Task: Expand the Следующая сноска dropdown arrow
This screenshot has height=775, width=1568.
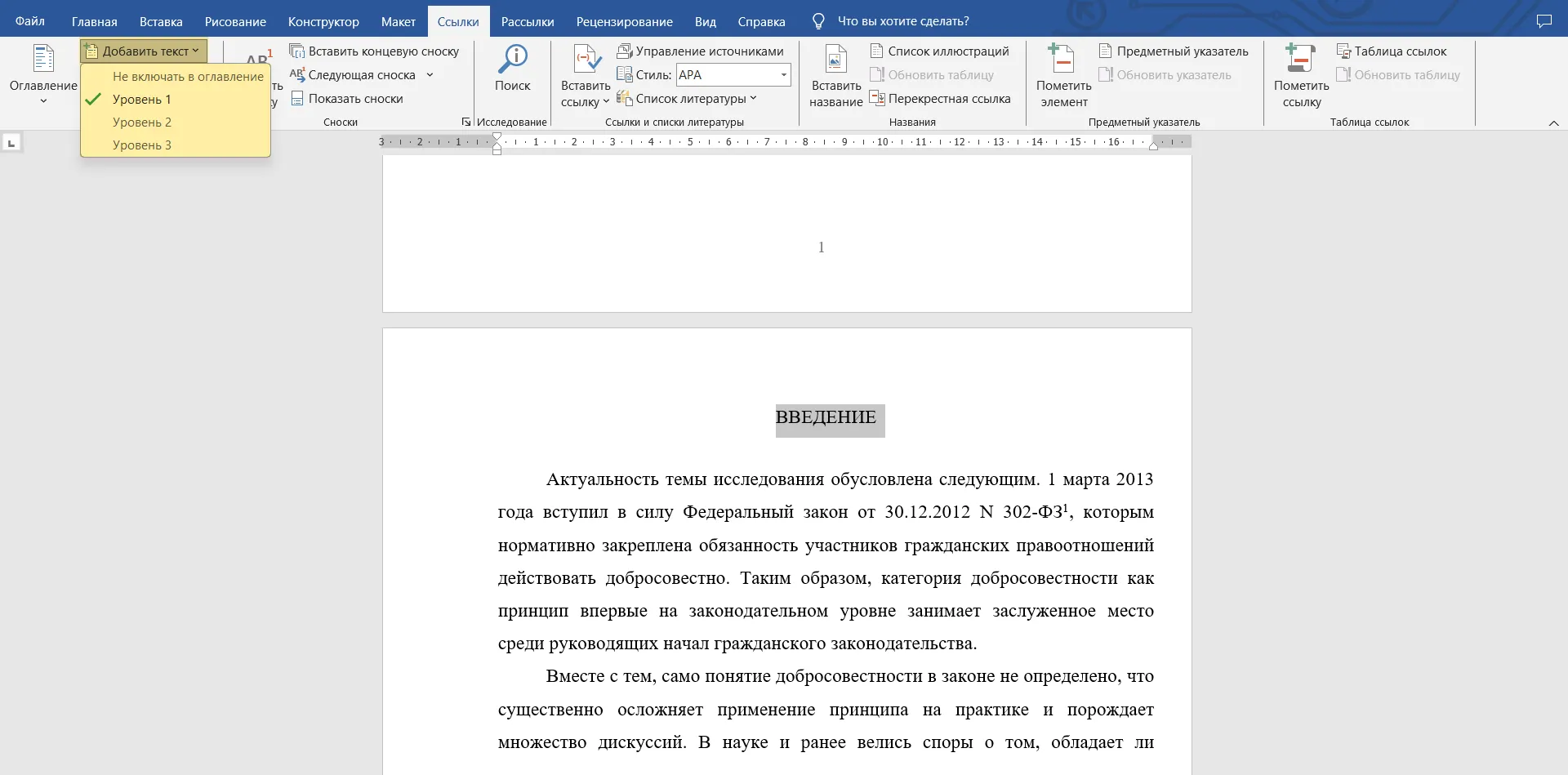Action: [430, 74]
